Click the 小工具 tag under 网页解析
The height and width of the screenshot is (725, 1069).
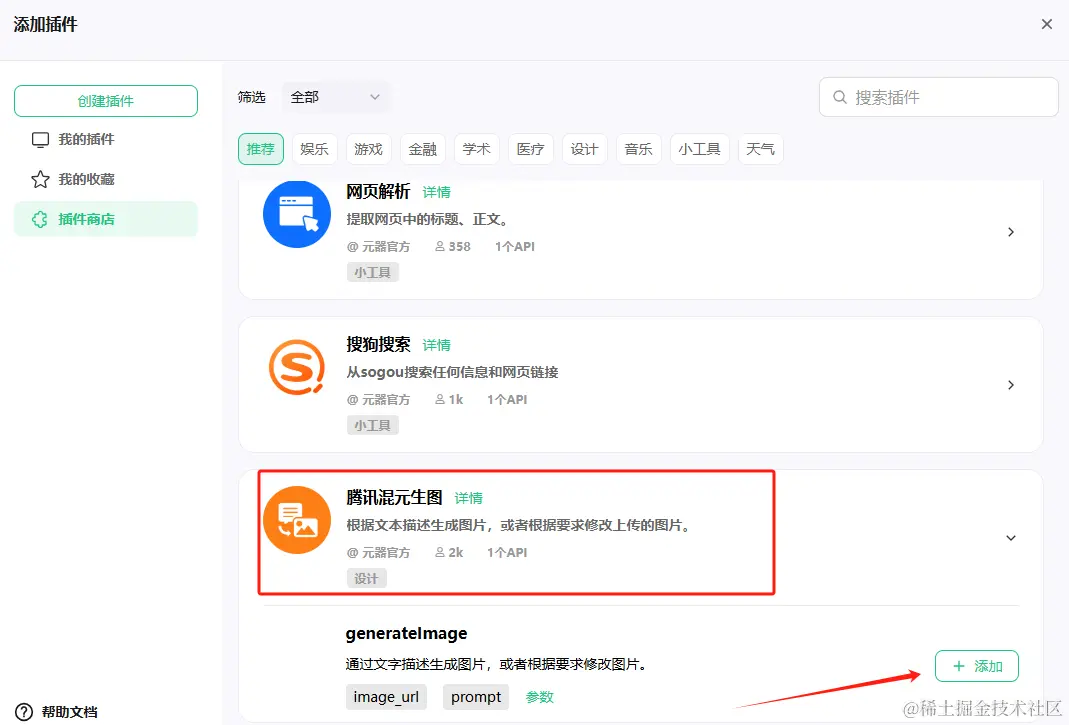click(372, 272)
